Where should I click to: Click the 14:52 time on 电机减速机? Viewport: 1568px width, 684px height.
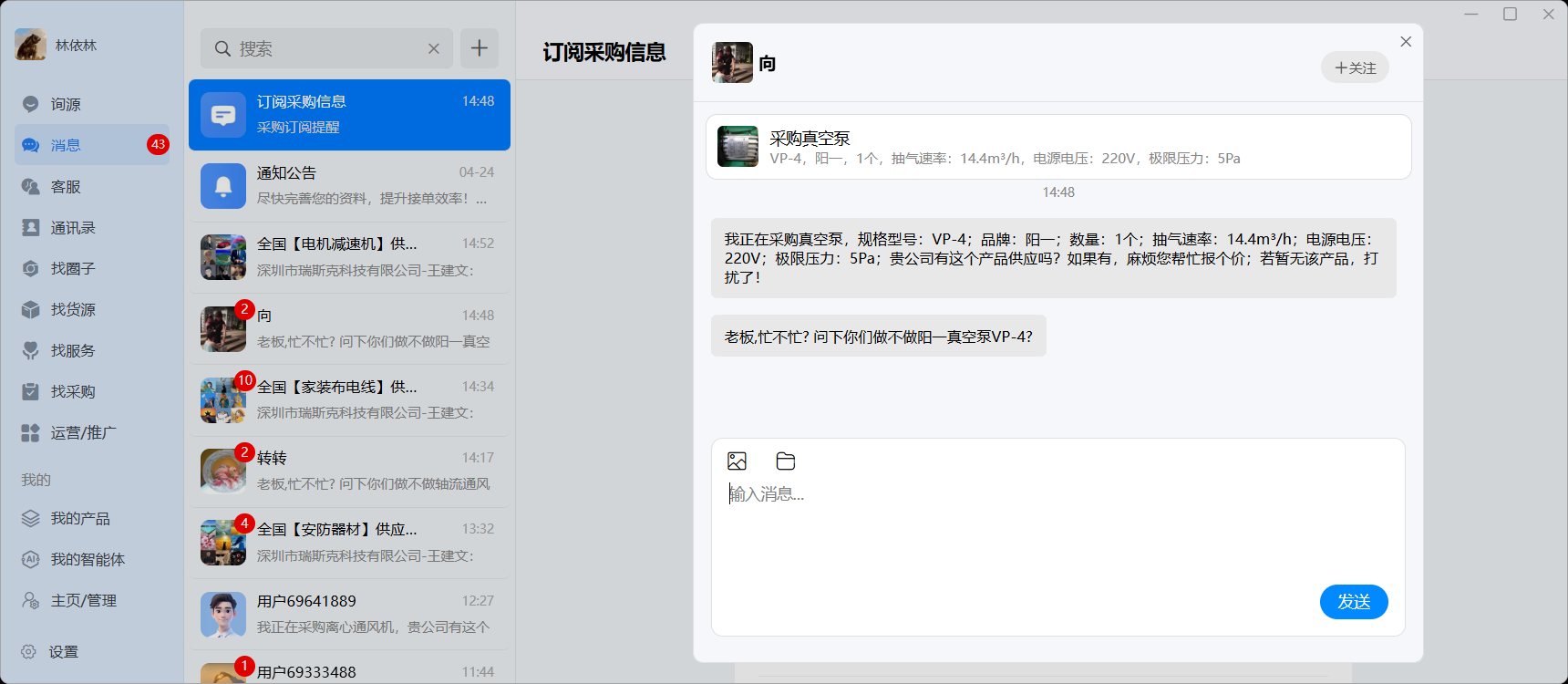coord(478,244)
